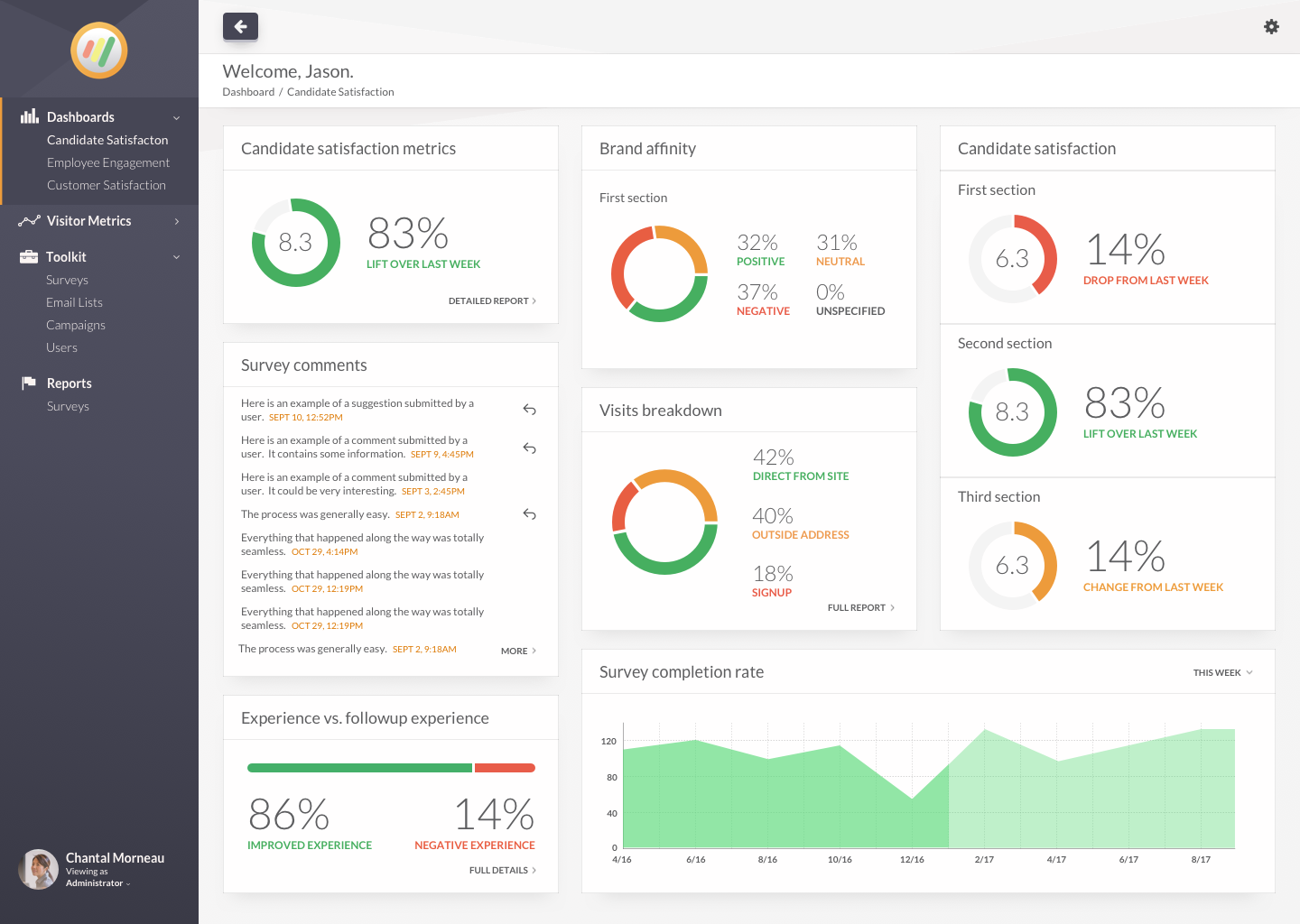Open Users under Toolkit
This screenshot has width=1300, height=924.
point(61,347)
